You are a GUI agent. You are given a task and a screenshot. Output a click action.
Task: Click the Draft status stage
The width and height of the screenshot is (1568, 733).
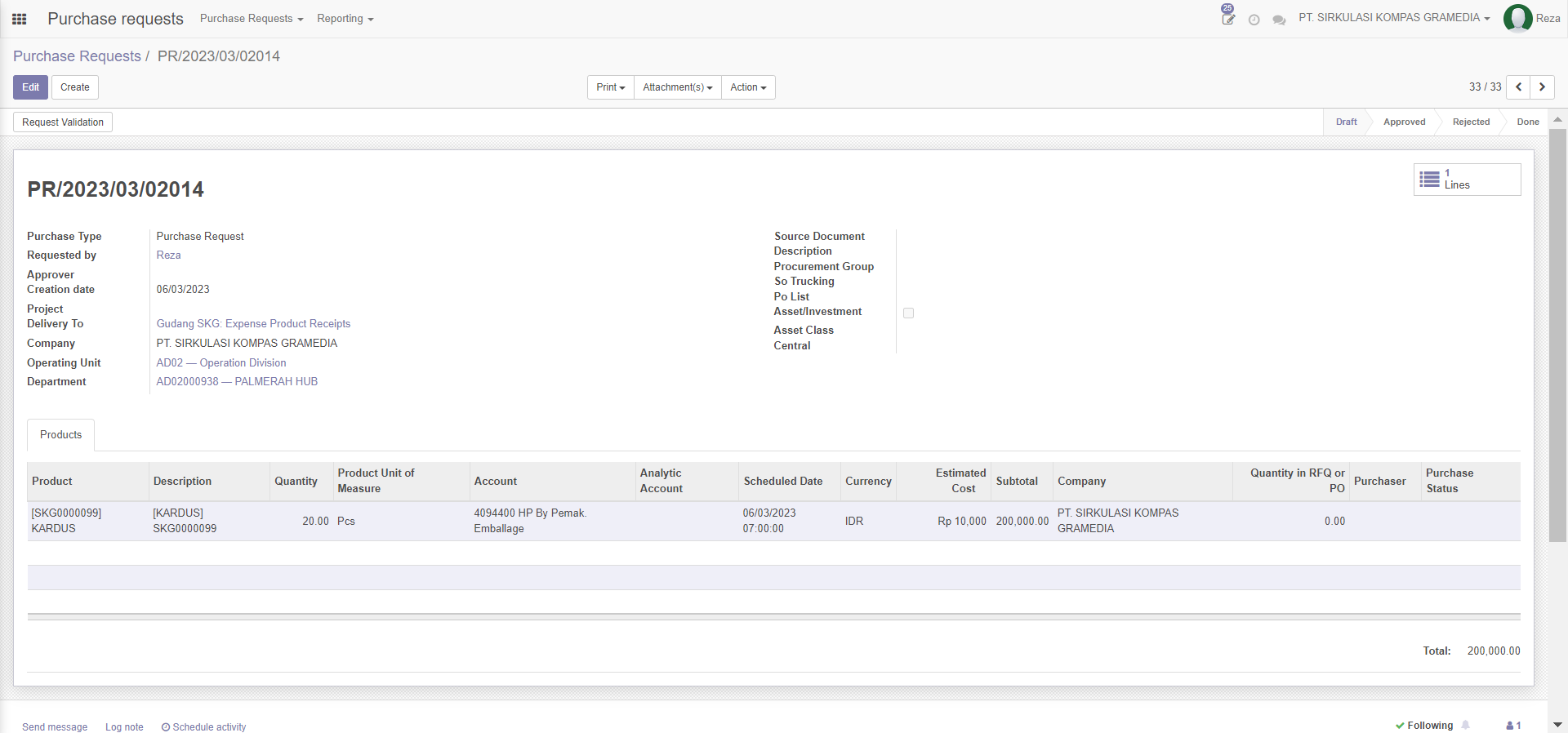point(1346,122)
